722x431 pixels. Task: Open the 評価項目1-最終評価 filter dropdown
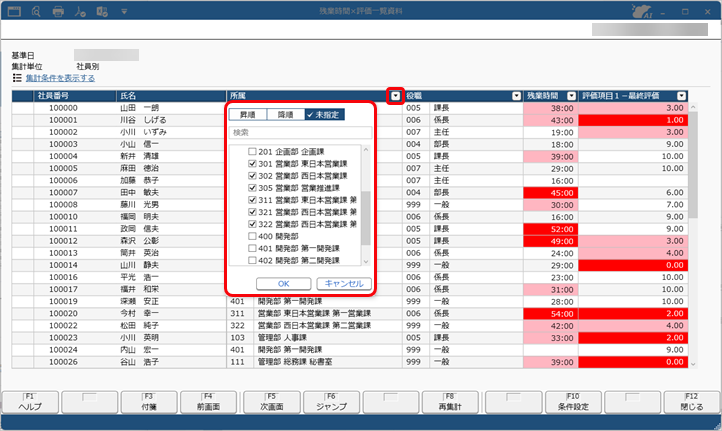tap(681, 96)
